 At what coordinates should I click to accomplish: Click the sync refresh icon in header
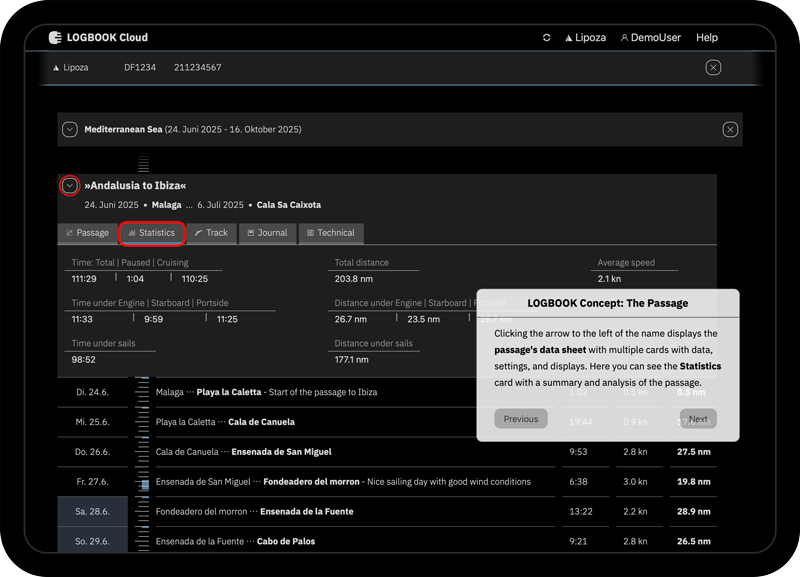[x=547, y=38]
